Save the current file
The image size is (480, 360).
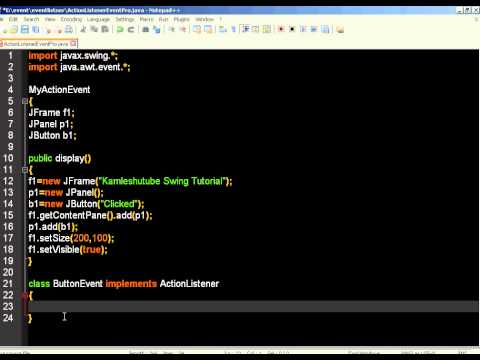pos(25,30)
